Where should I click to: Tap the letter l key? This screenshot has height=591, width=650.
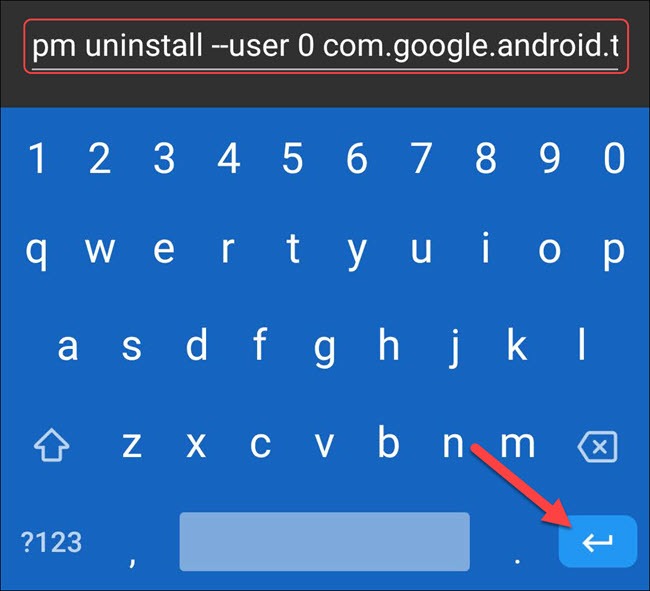click(x=581, y=344)
